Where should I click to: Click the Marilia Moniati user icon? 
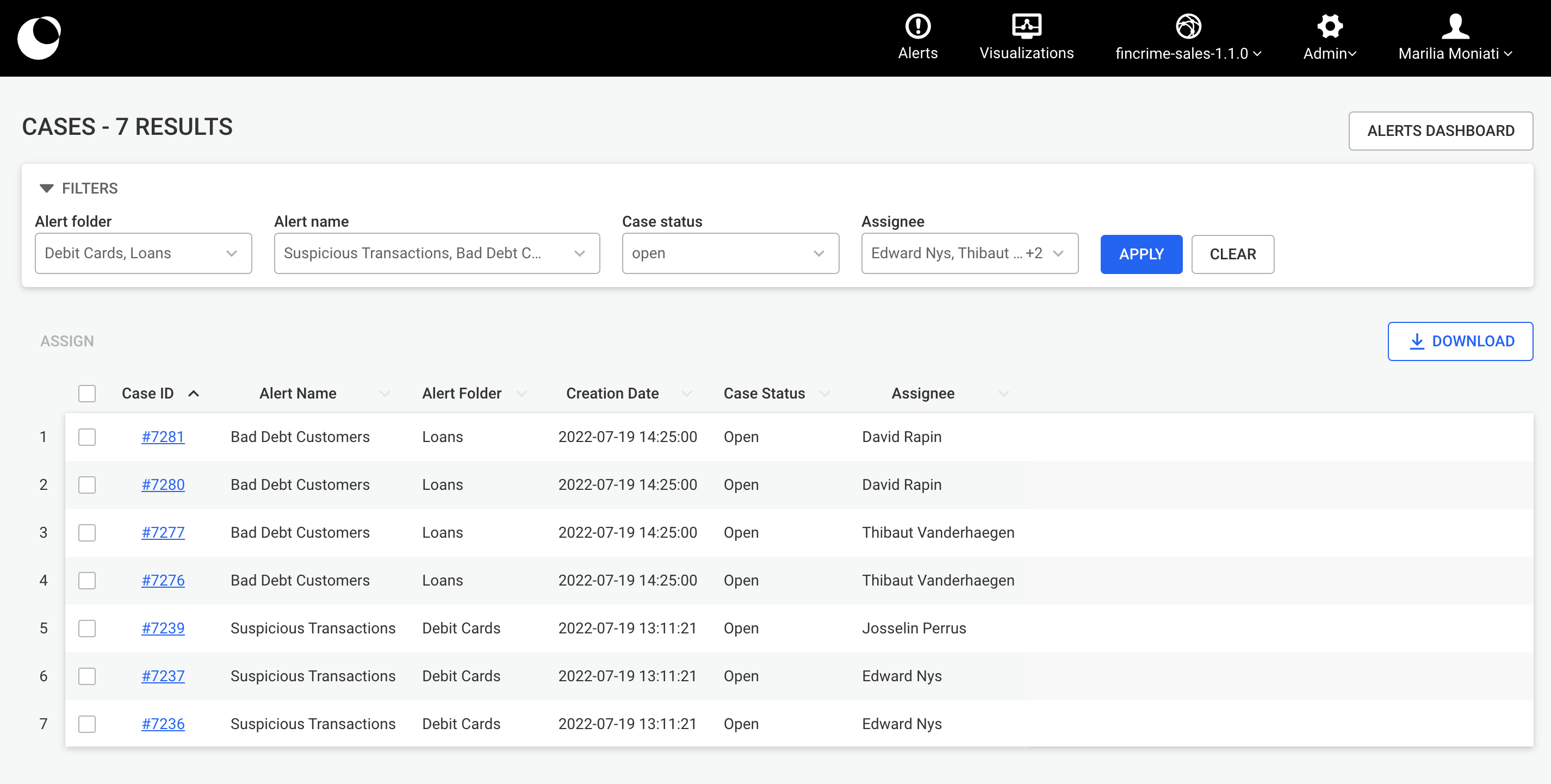(1455, 27)
